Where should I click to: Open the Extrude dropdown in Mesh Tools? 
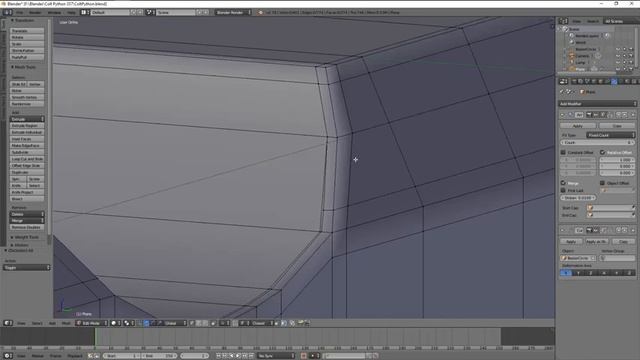[27, 119]
